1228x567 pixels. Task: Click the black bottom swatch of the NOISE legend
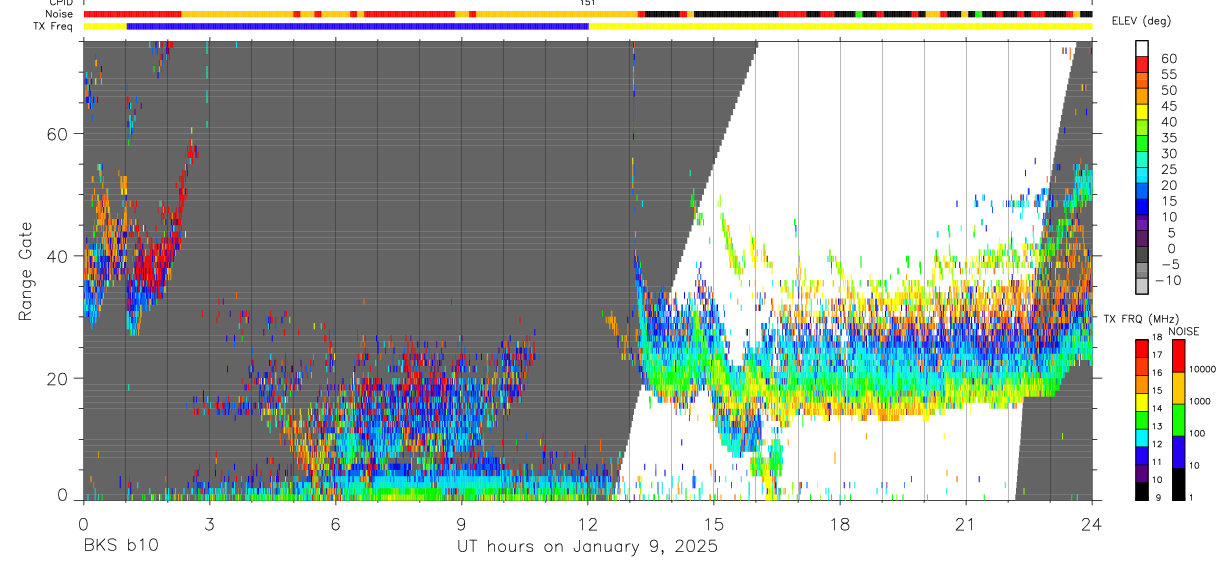coord(1180,483)
